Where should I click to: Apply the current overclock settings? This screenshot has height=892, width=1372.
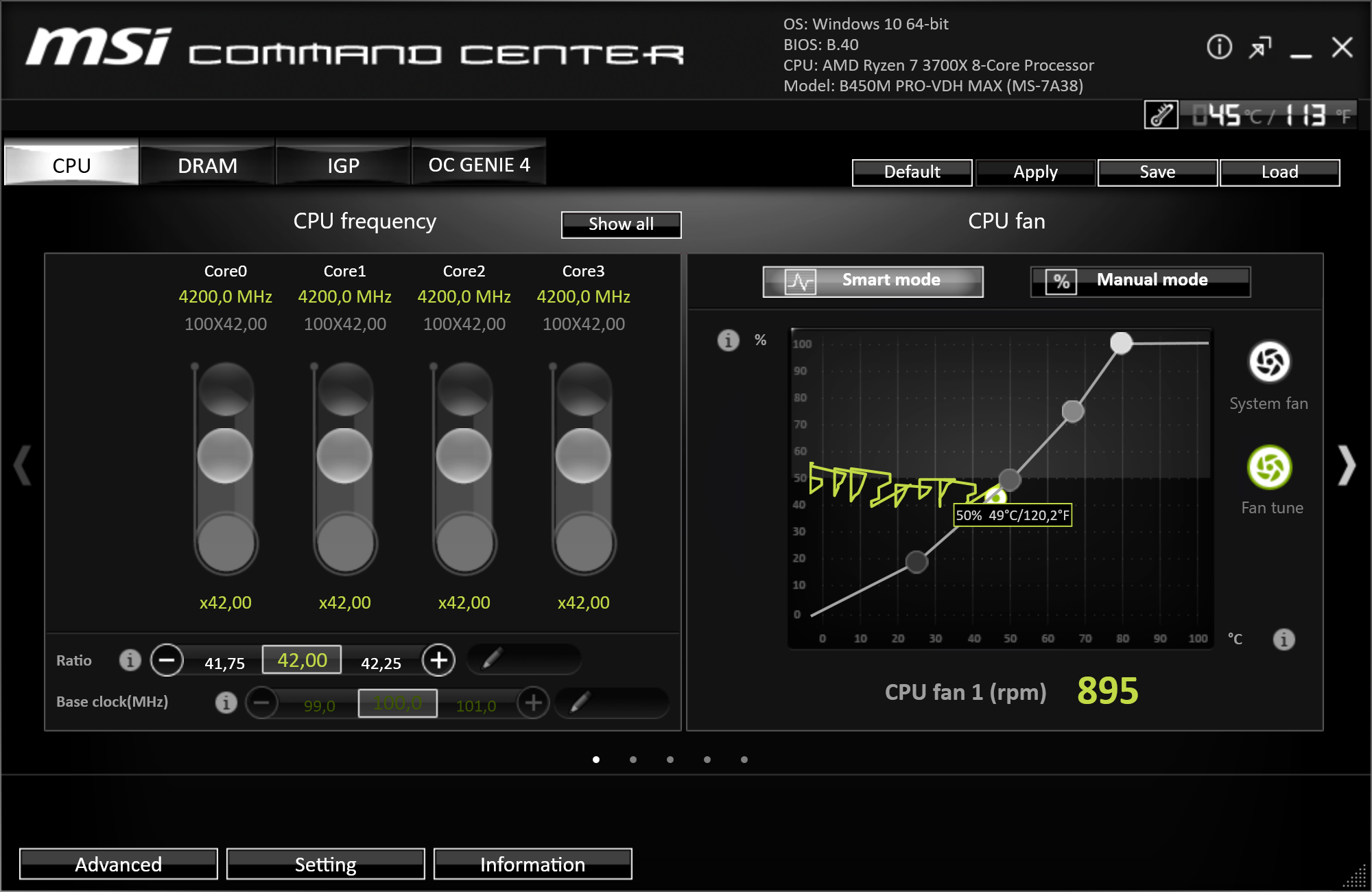point(1035,172)
